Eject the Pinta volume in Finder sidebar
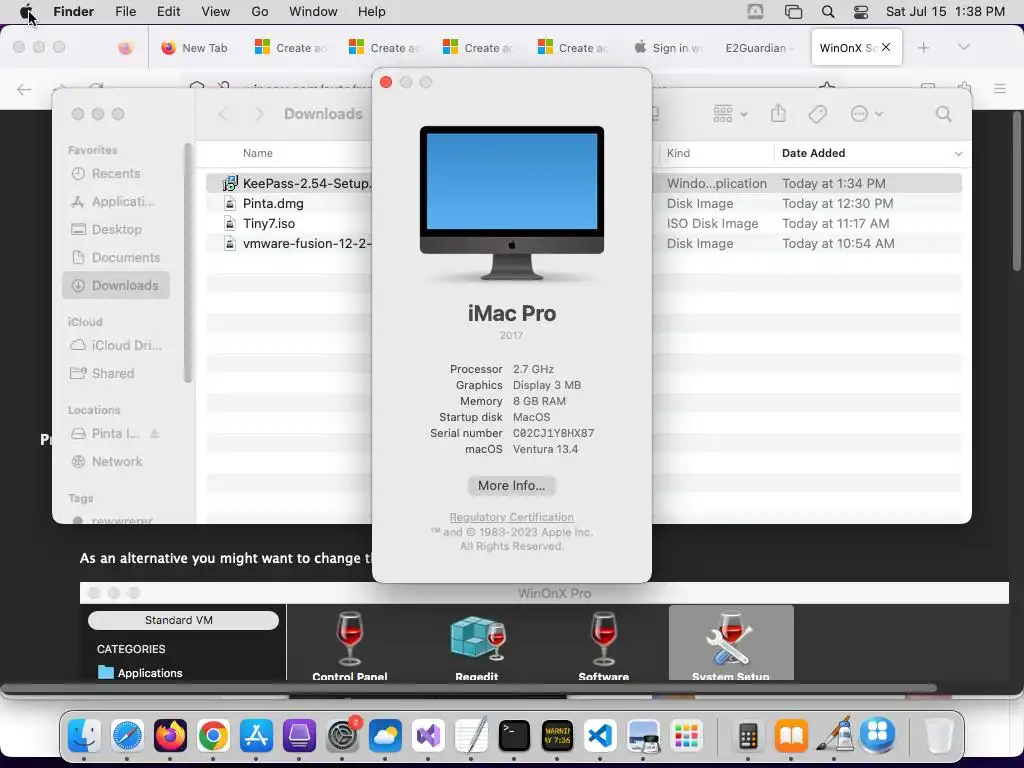The height and width of the screenshot is (768, 1024). 155,434
